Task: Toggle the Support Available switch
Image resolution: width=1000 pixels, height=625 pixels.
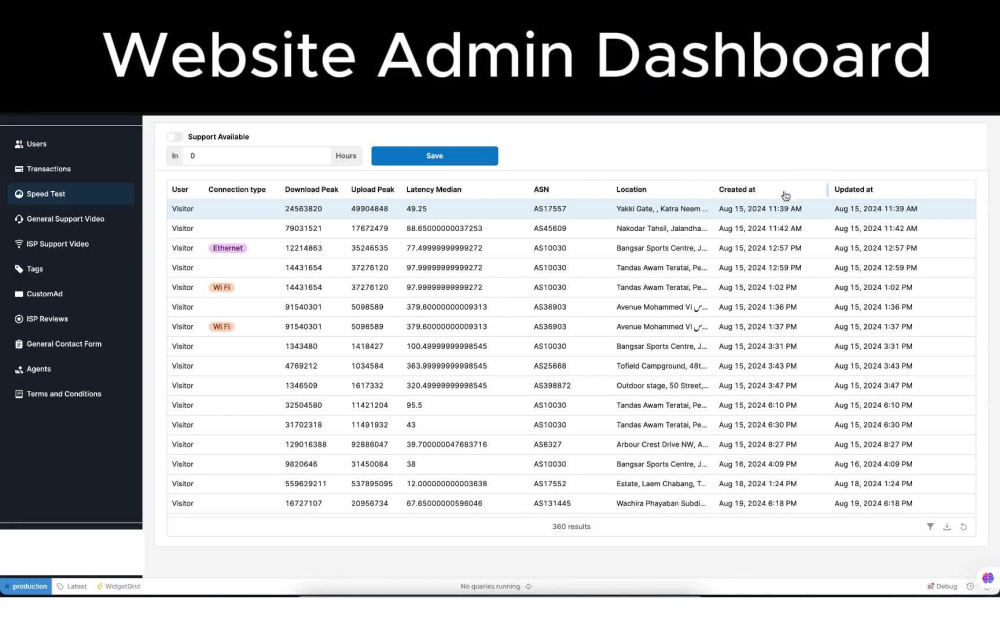Action: [x=174, y=137]
